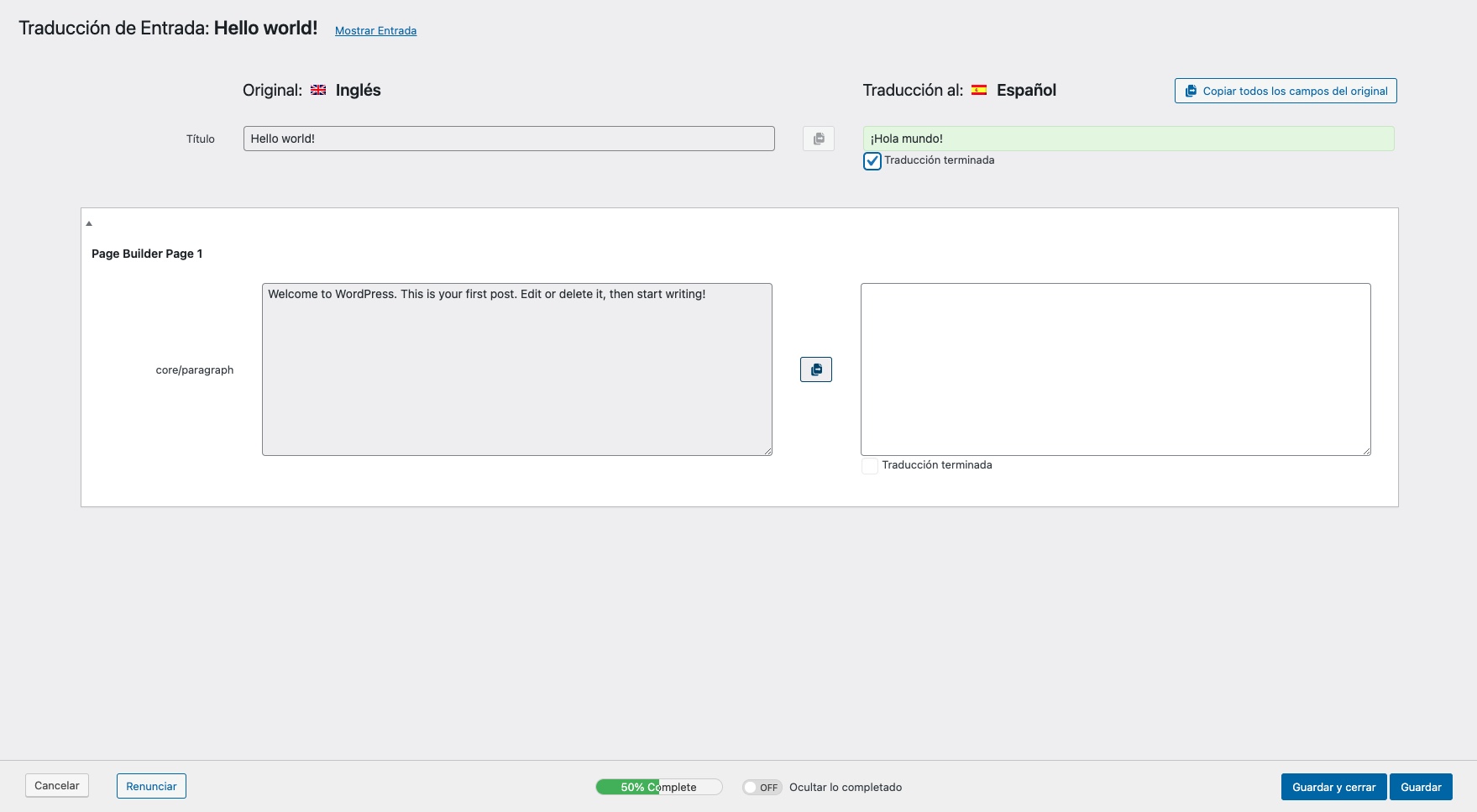Click the Renunciar button

pos(151,787)
